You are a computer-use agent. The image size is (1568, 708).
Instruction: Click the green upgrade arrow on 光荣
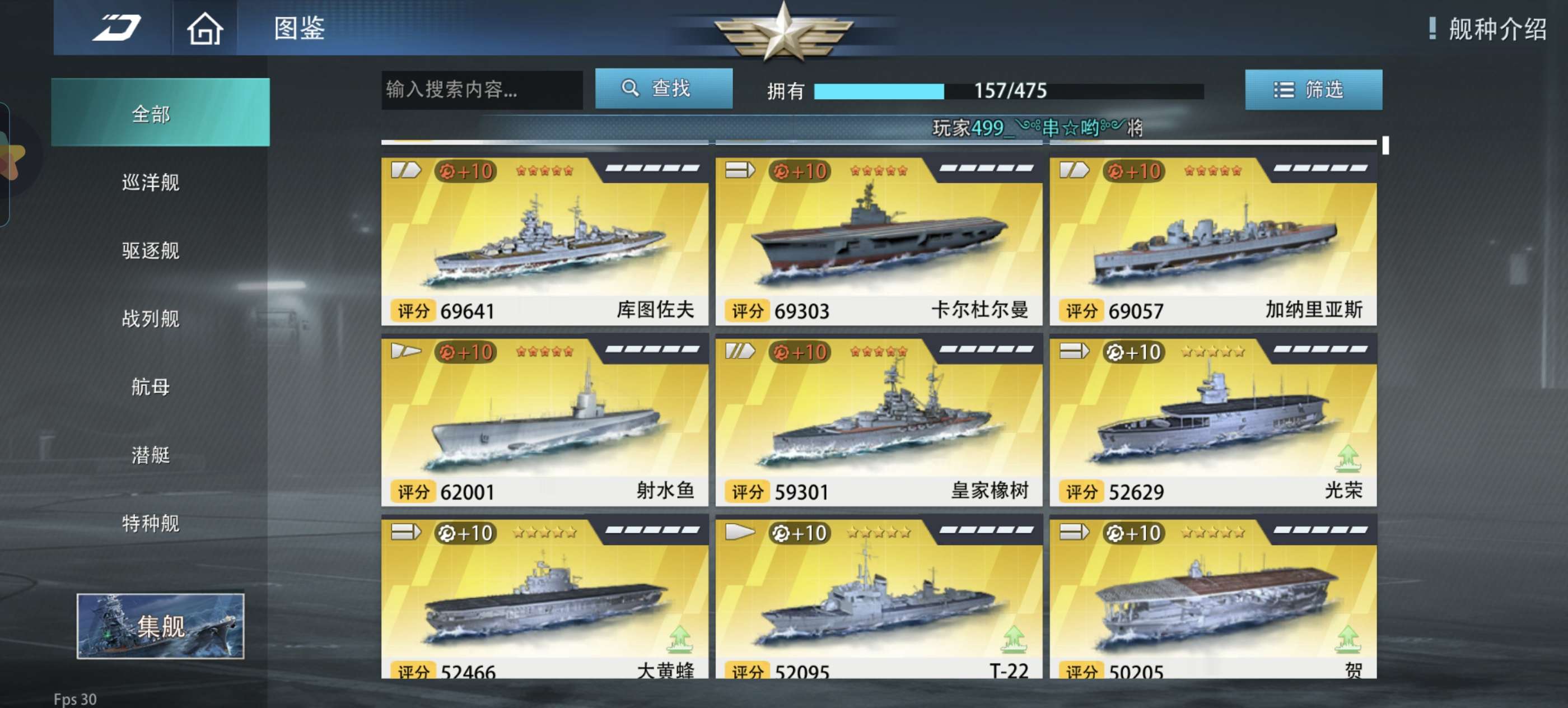click(1348, 458)
